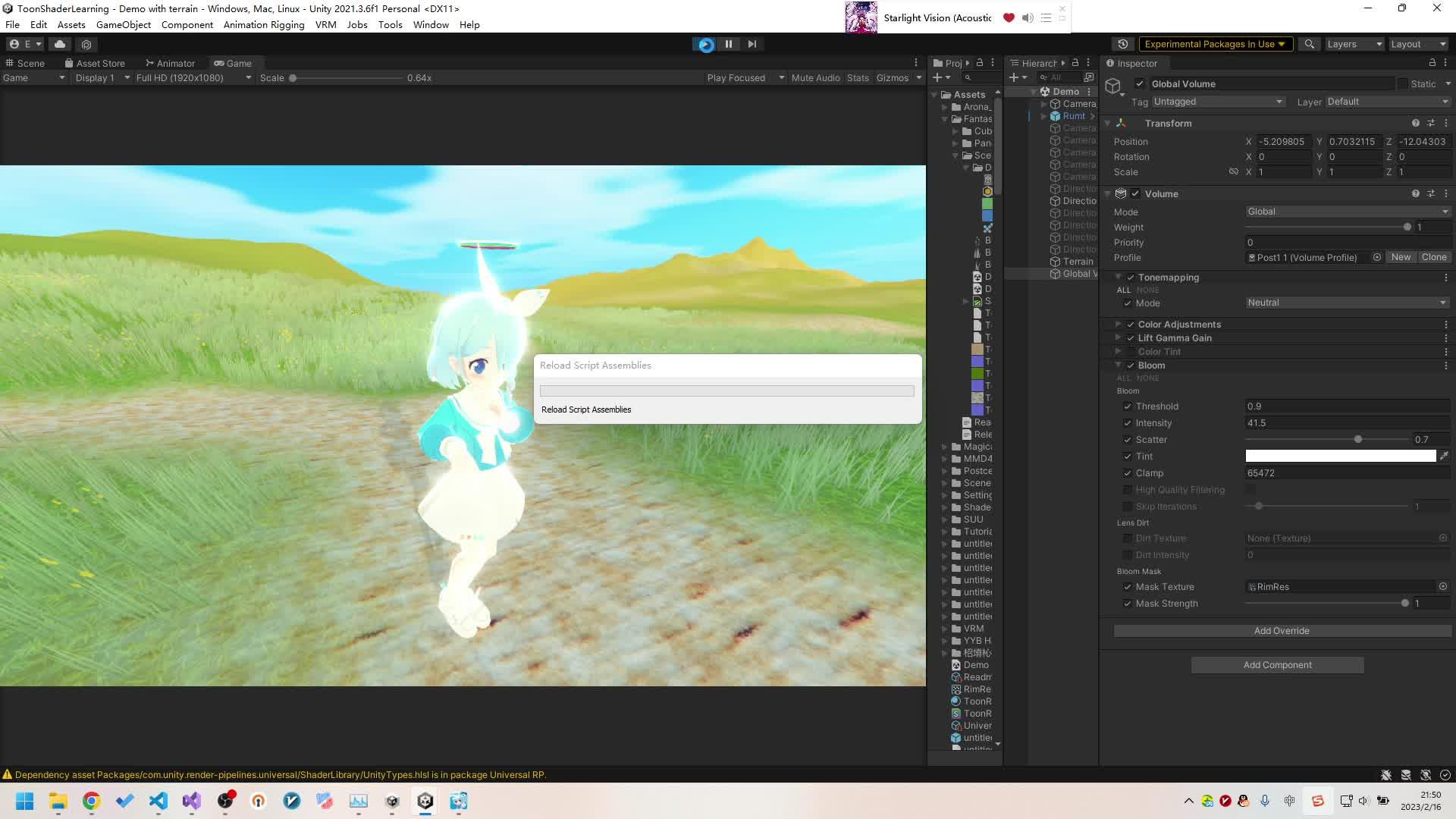
Task: Click the Add Component button
Action: click(x=1277, y=664)
